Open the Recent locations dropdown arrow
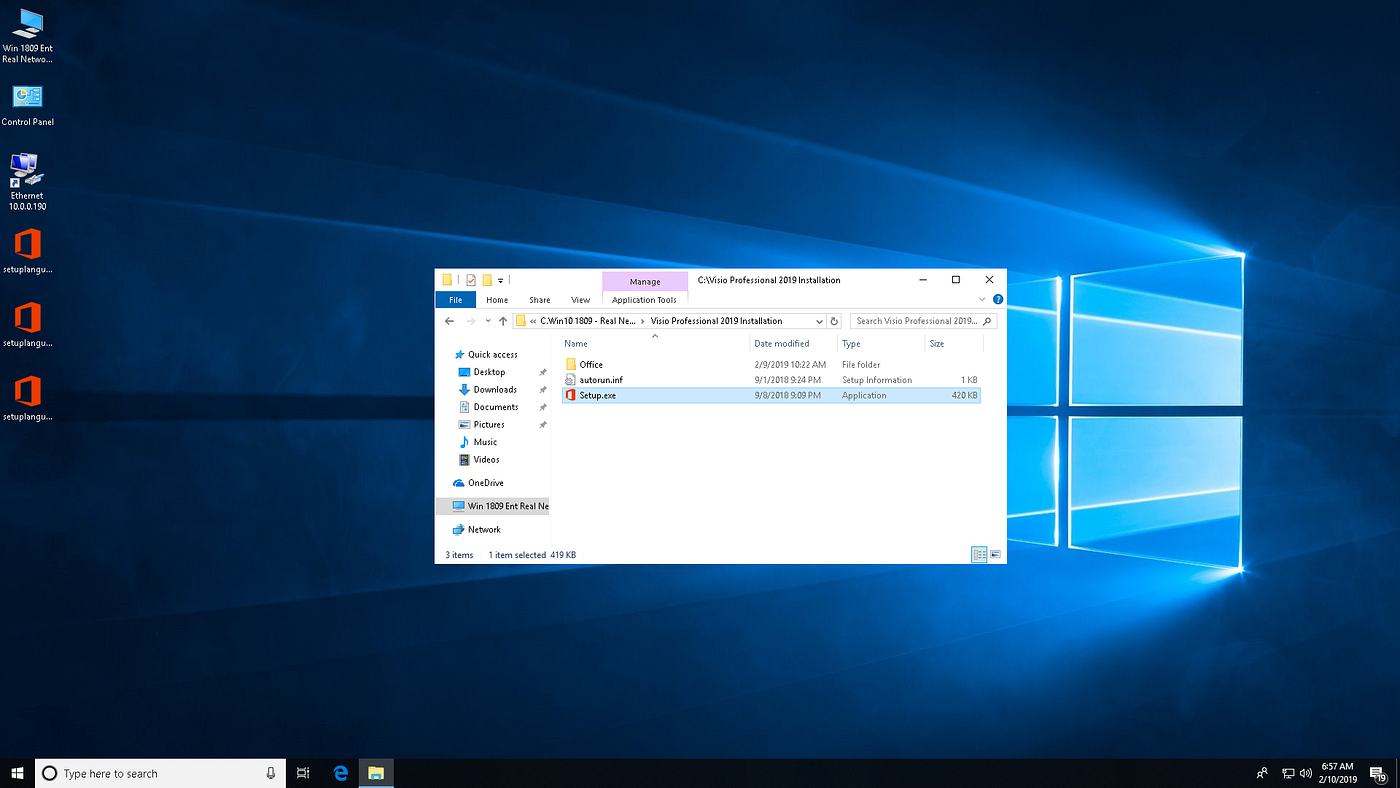Viewport: 1400px width, 788px height. coord(487,321)
